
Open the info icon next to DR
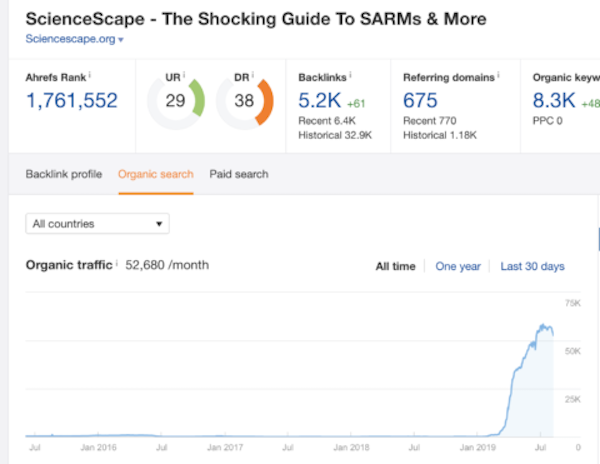click(253, 74)
